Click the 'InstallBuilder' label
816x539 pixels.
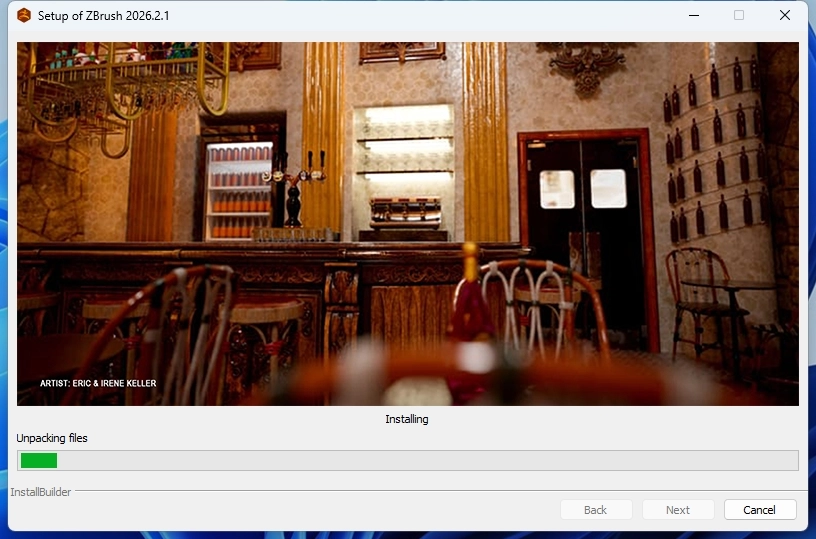(x=41, y=492)
